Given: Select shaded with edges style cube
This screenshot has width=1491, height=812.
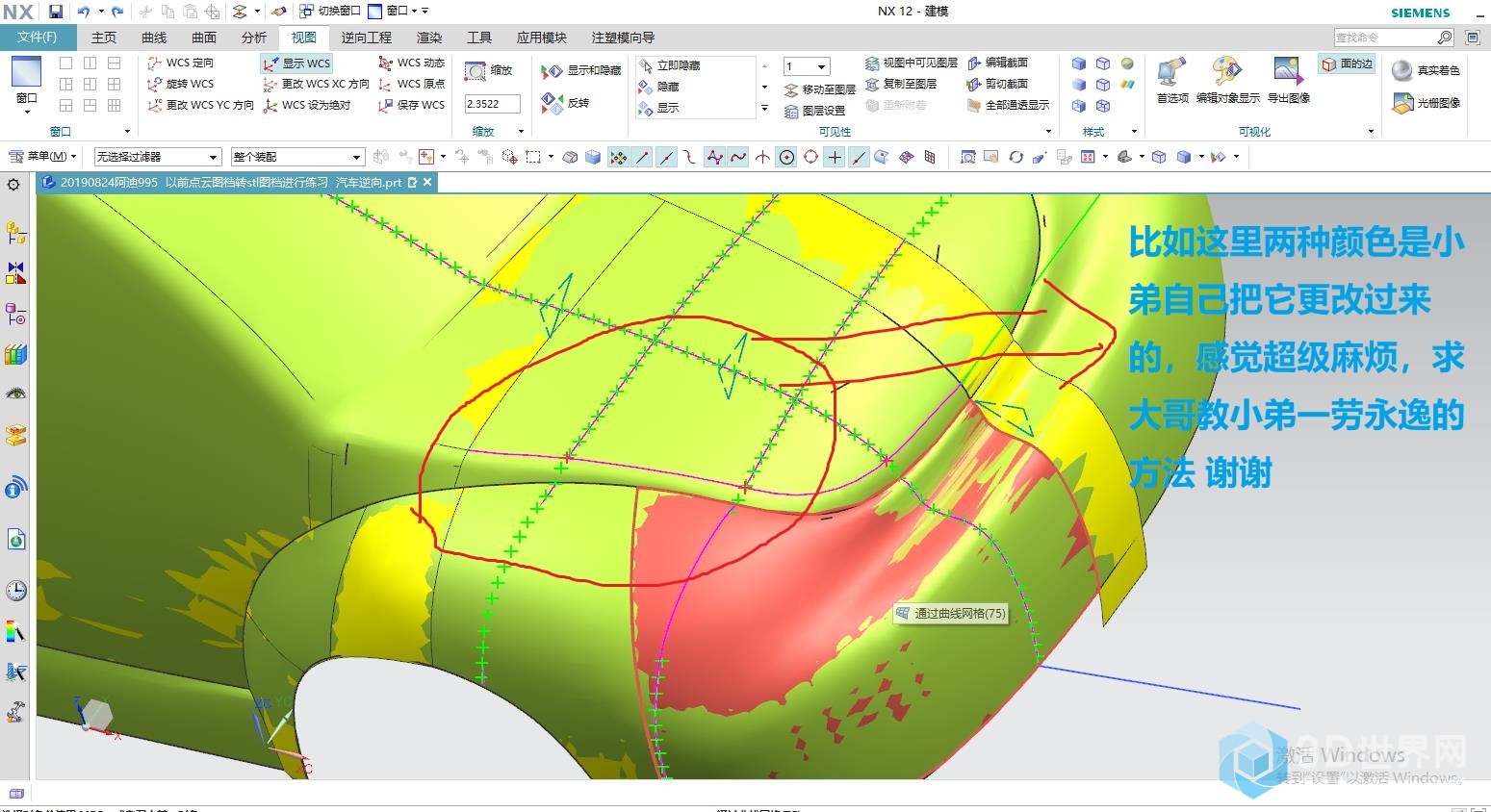Looking at the screenshot, I should [x=1079, y=63].
